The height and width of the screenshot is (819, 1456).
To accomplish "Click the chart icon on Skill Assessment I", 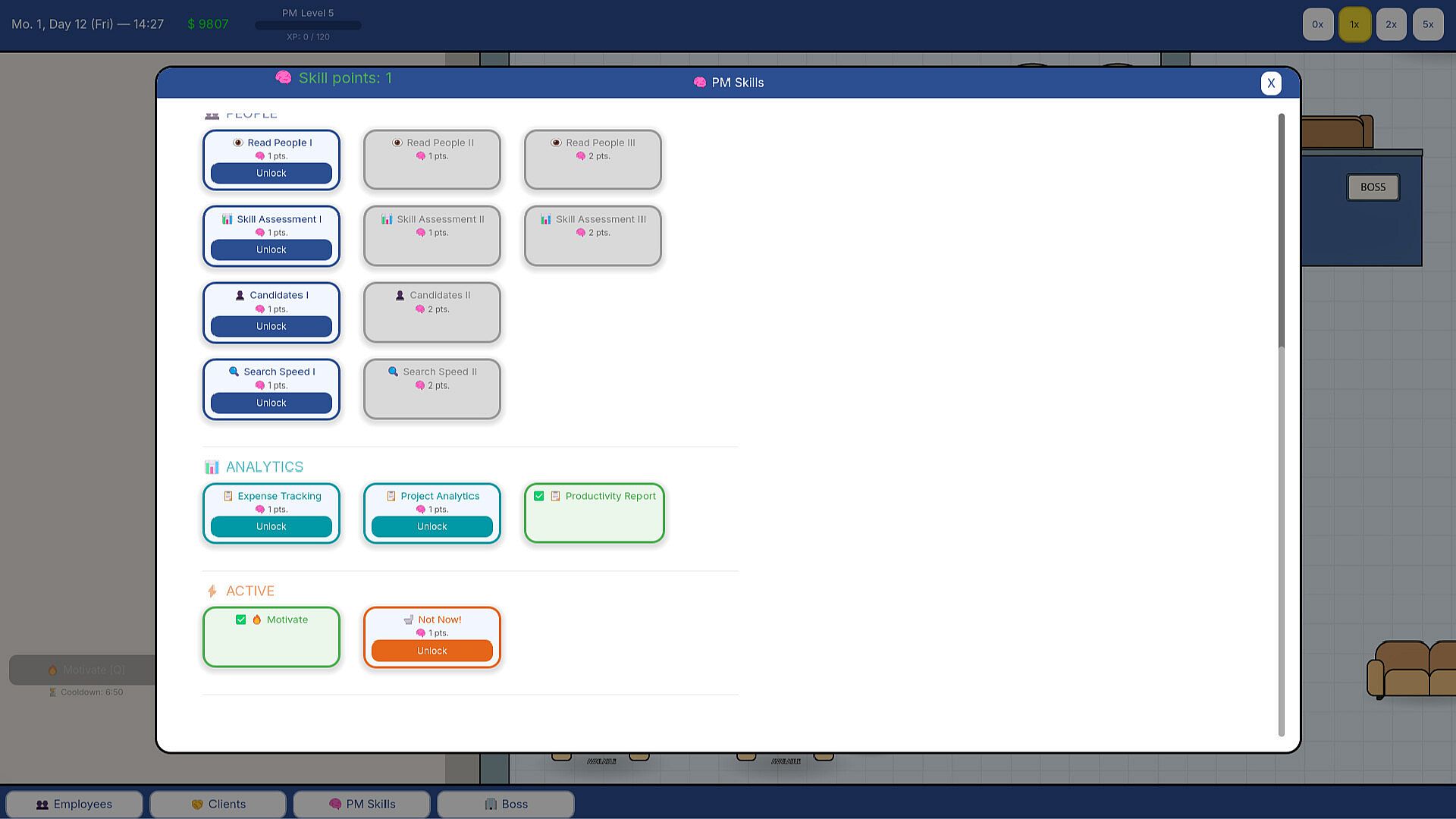I will tap(227, 219).
